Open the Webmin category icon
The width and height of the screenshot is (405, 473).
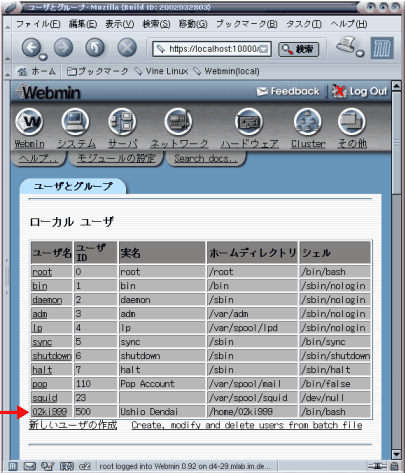click(x=29, y=122)
